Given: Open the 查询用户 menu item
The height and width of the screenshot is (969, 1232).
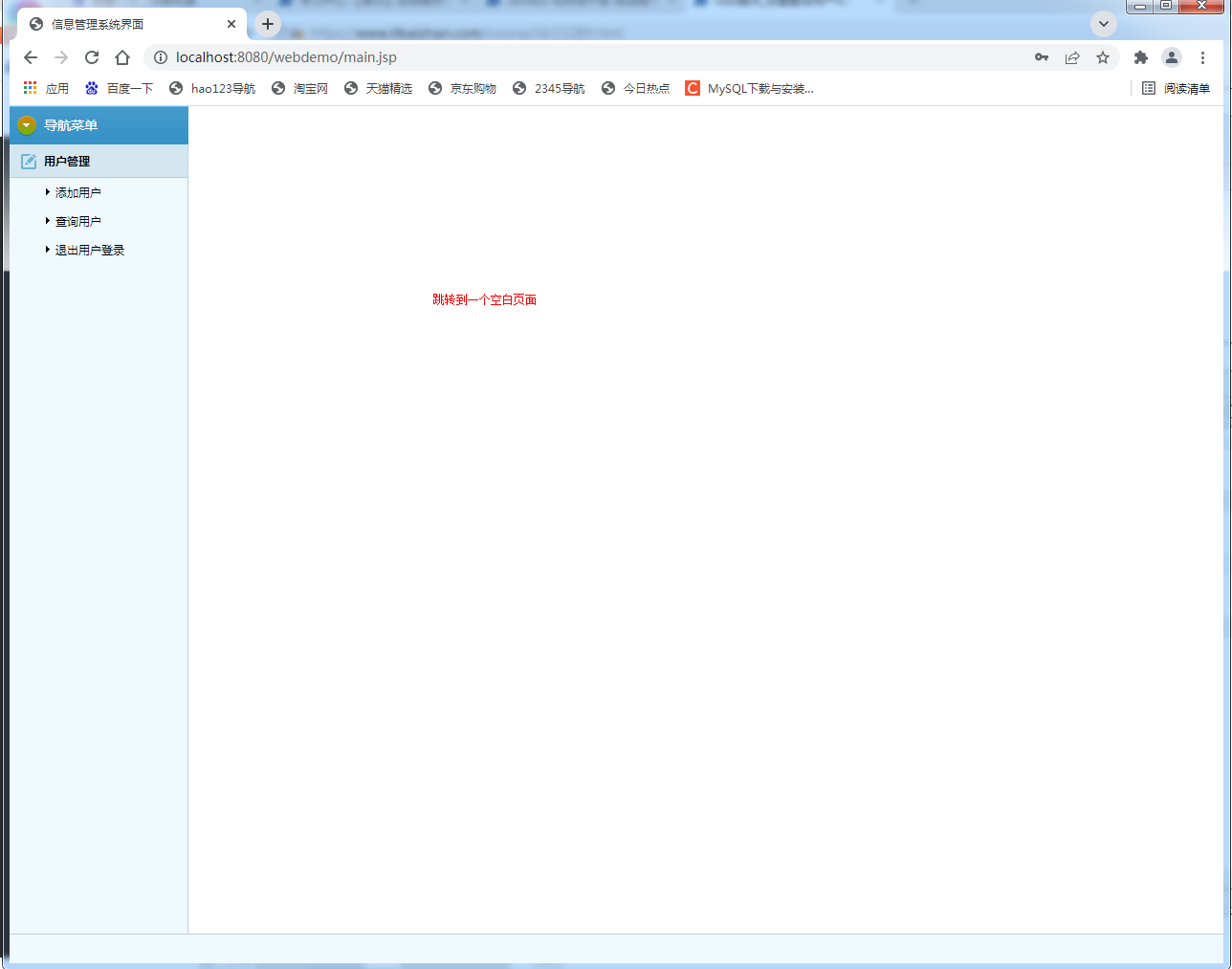Looking at the screenshot, I should 77,221.
